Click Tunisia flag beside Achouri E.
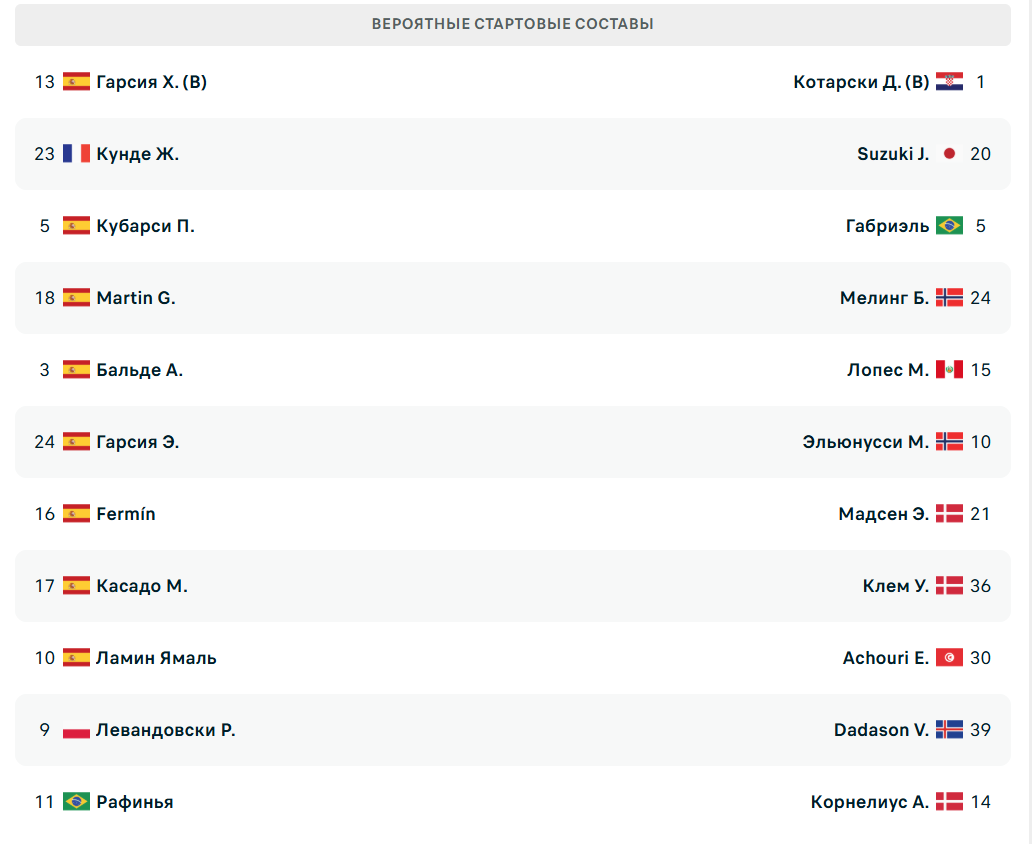This screenshot has height=844, width=1032. [949, 658]
